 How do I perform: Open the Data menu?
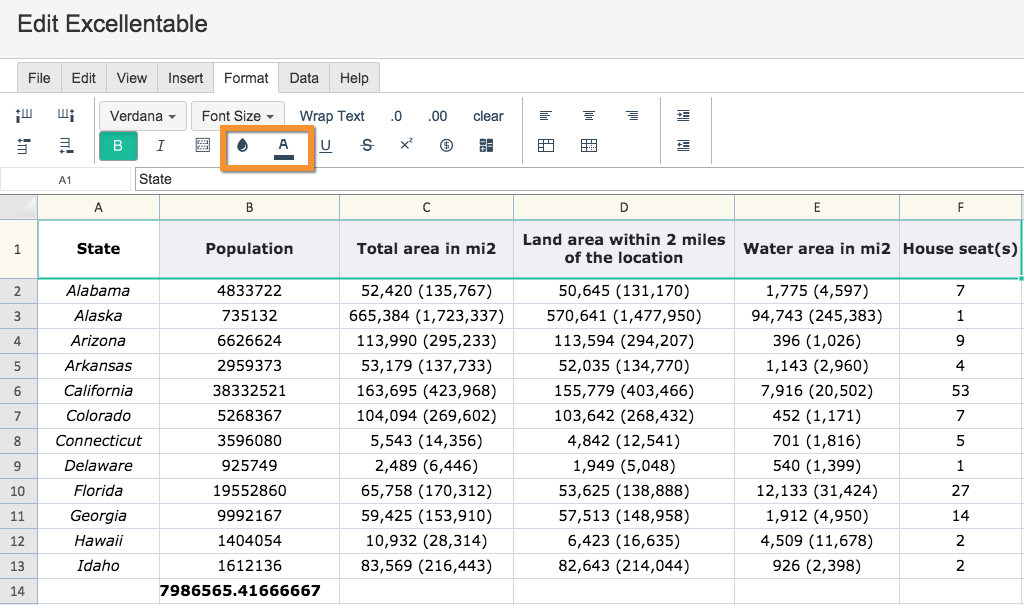[x=304, y=78]
